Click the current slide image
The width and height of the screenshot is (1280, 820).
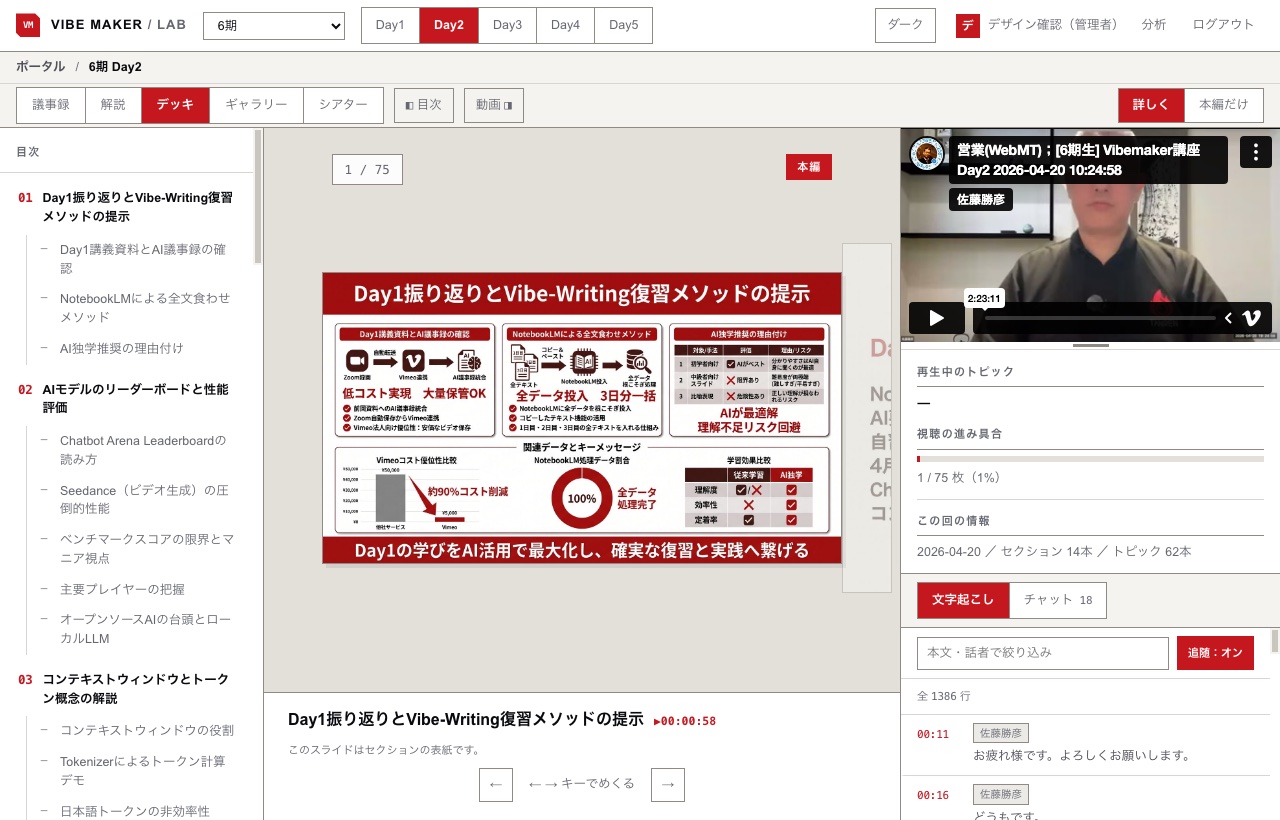[582, 418]
